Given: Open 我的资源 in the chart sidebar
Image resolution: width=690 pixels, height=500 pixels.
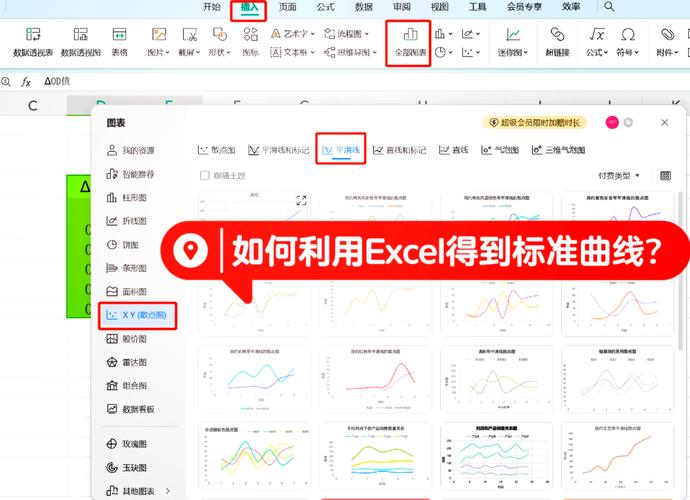Looking at the screenshot, I should pos(131,151).
